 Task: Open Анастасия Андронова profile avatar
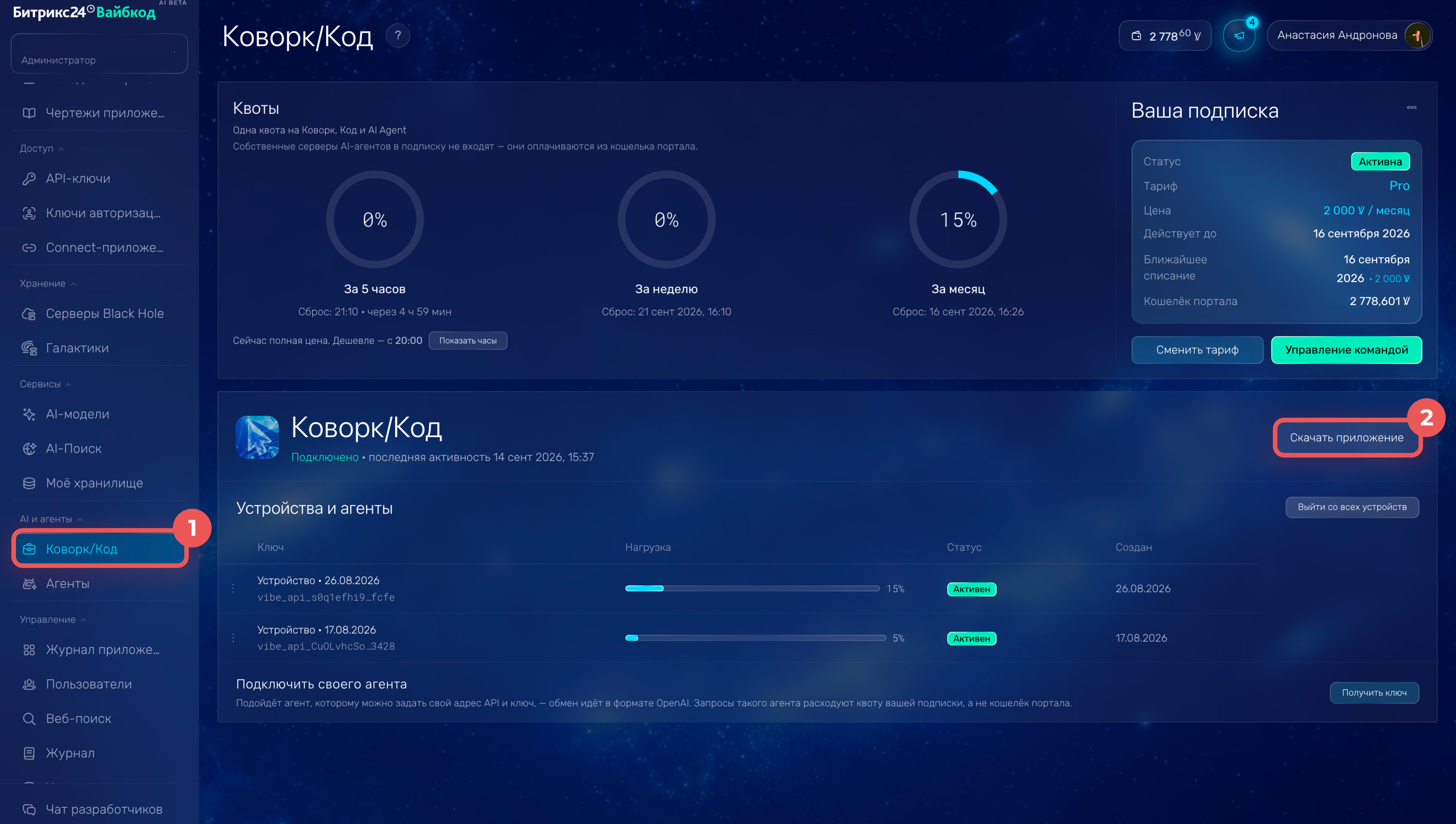(1418, 36)
